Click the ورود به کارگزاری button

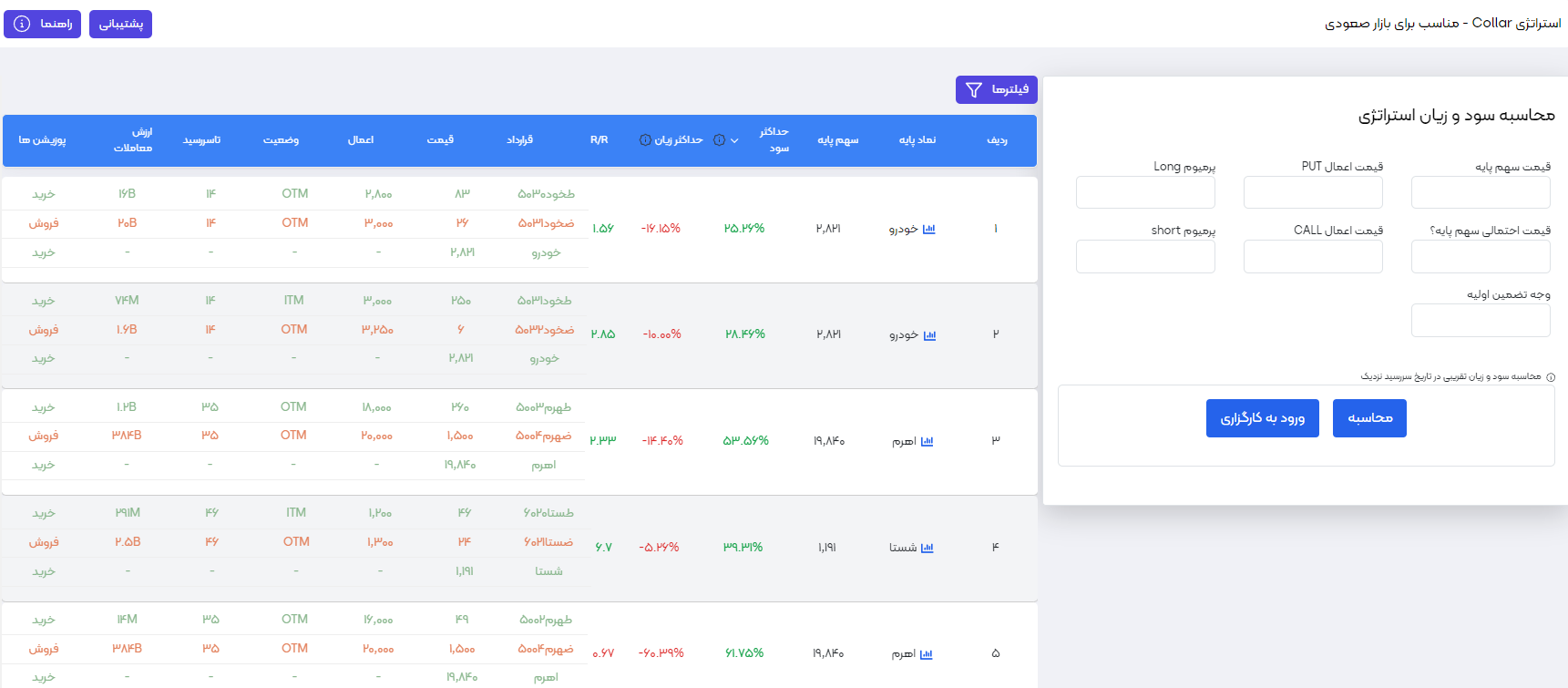pyautogui.click(x=1262, y=418)
